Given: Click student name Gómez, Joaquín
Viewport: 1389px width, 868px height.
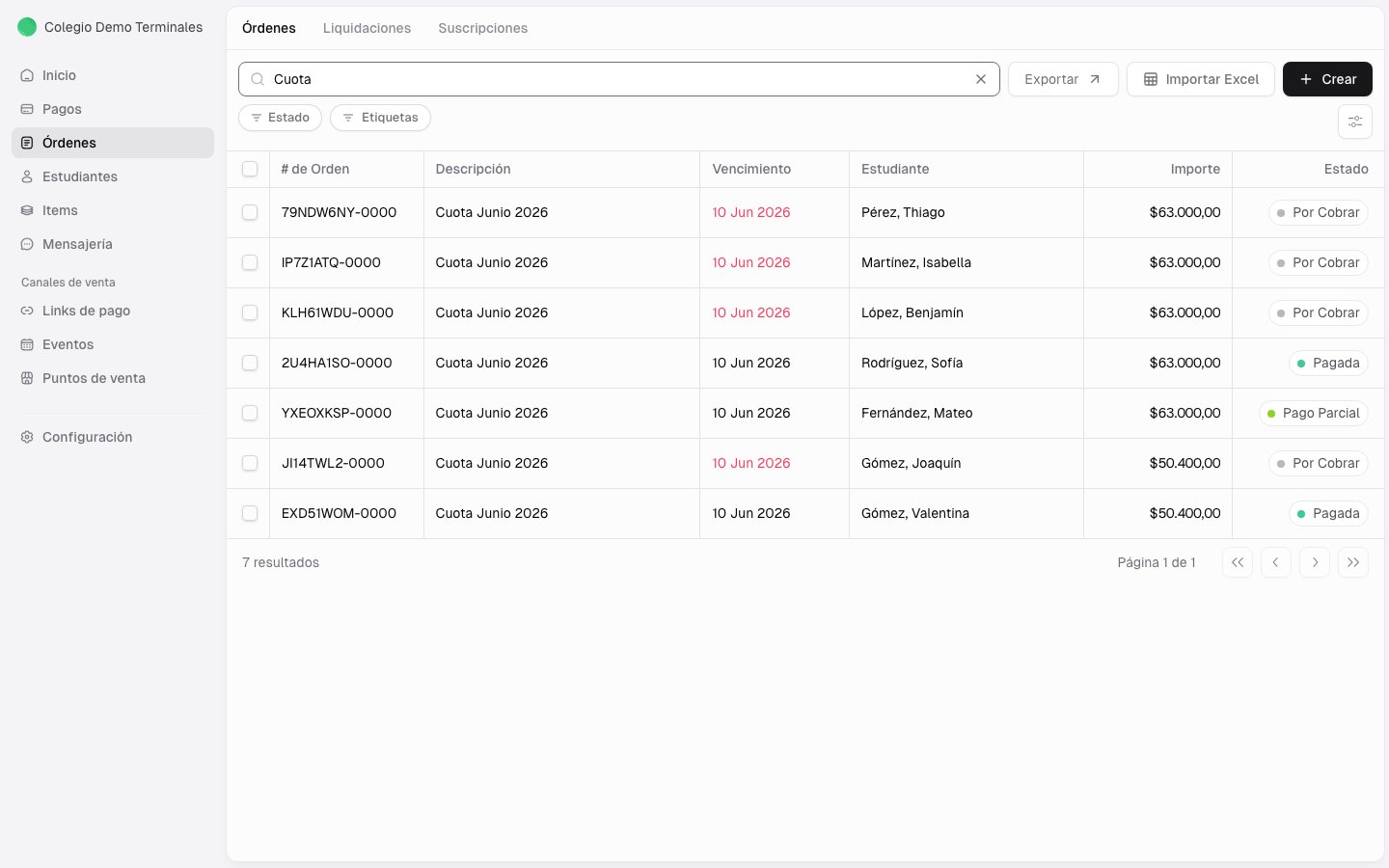Looking at the screenshot, I should pos(912,463).
